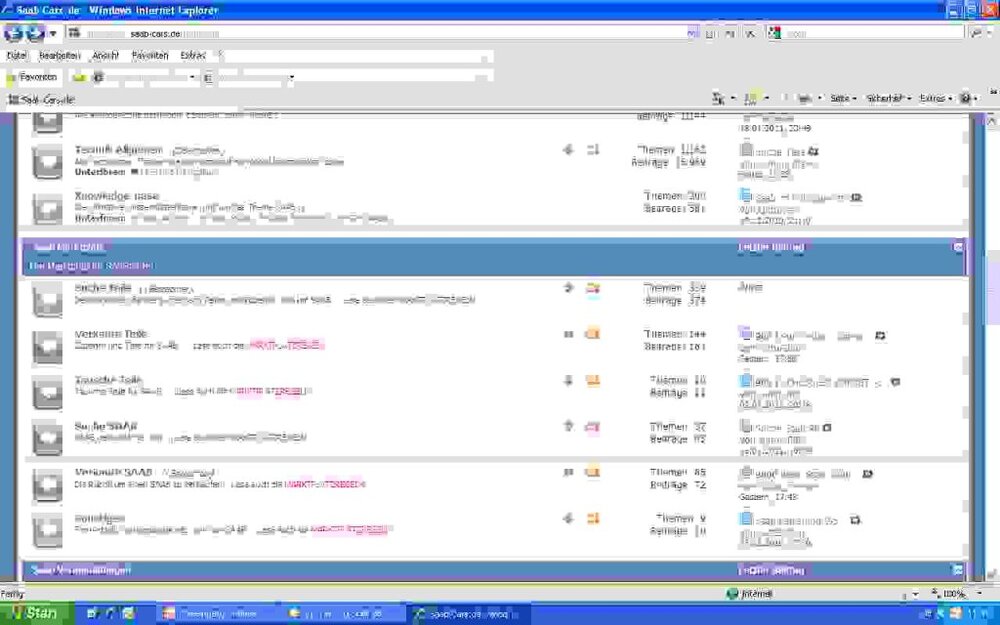Image resolution: width=1000 pixels, height=625 pixels.
Task: Open the Suche Teile forum
Action: tap(103, 288)
